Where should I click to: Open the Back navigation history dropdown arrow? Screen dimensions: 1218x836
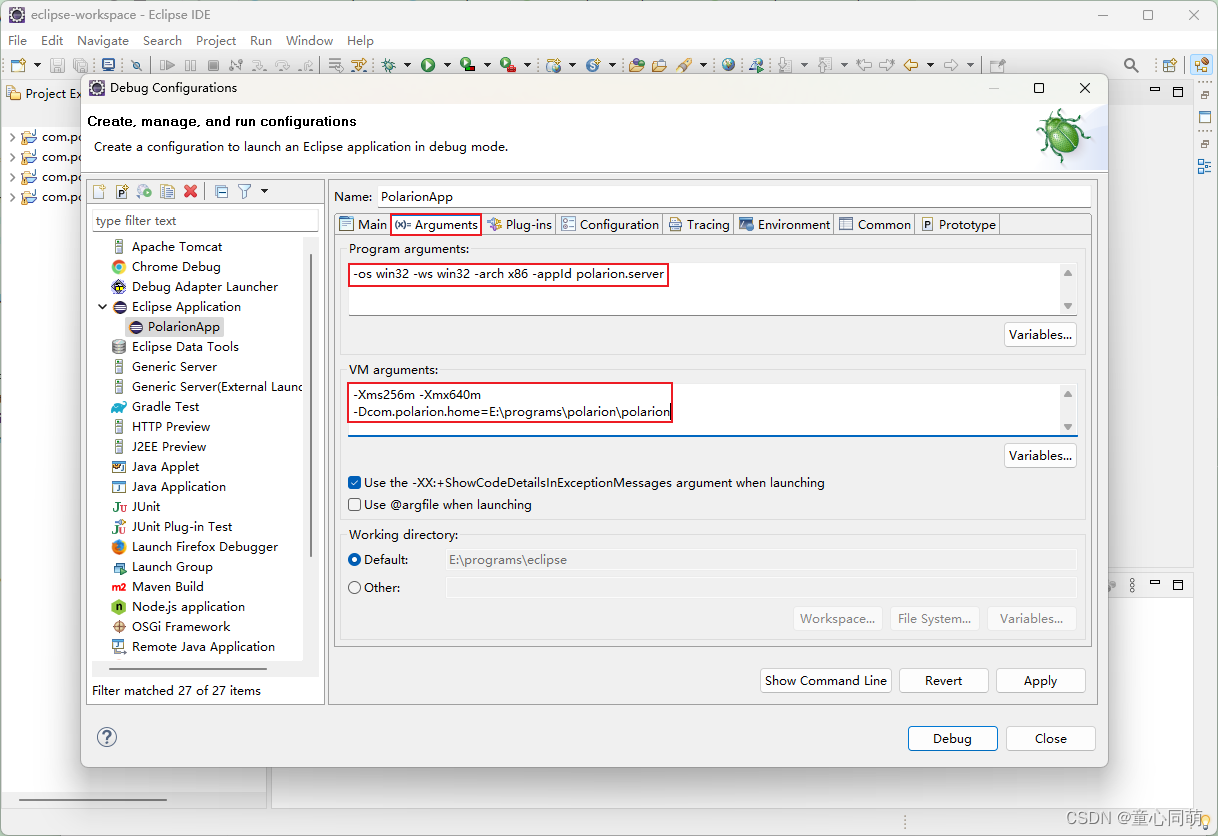[x=930, y=65]
